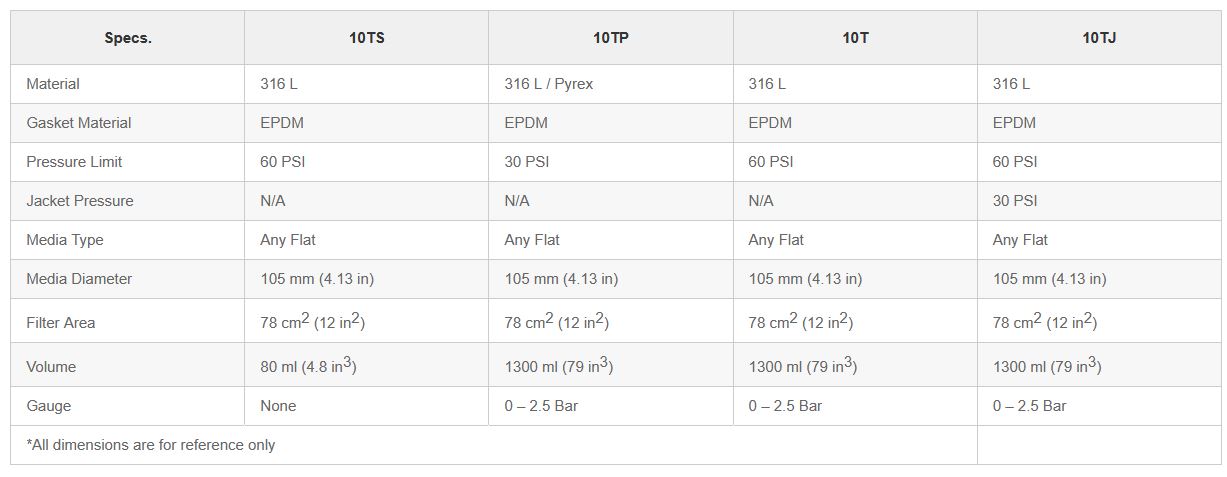The image size is (1227, 477).
Task: Click the Jacket Pressure row label
Action: pos(79,201)
